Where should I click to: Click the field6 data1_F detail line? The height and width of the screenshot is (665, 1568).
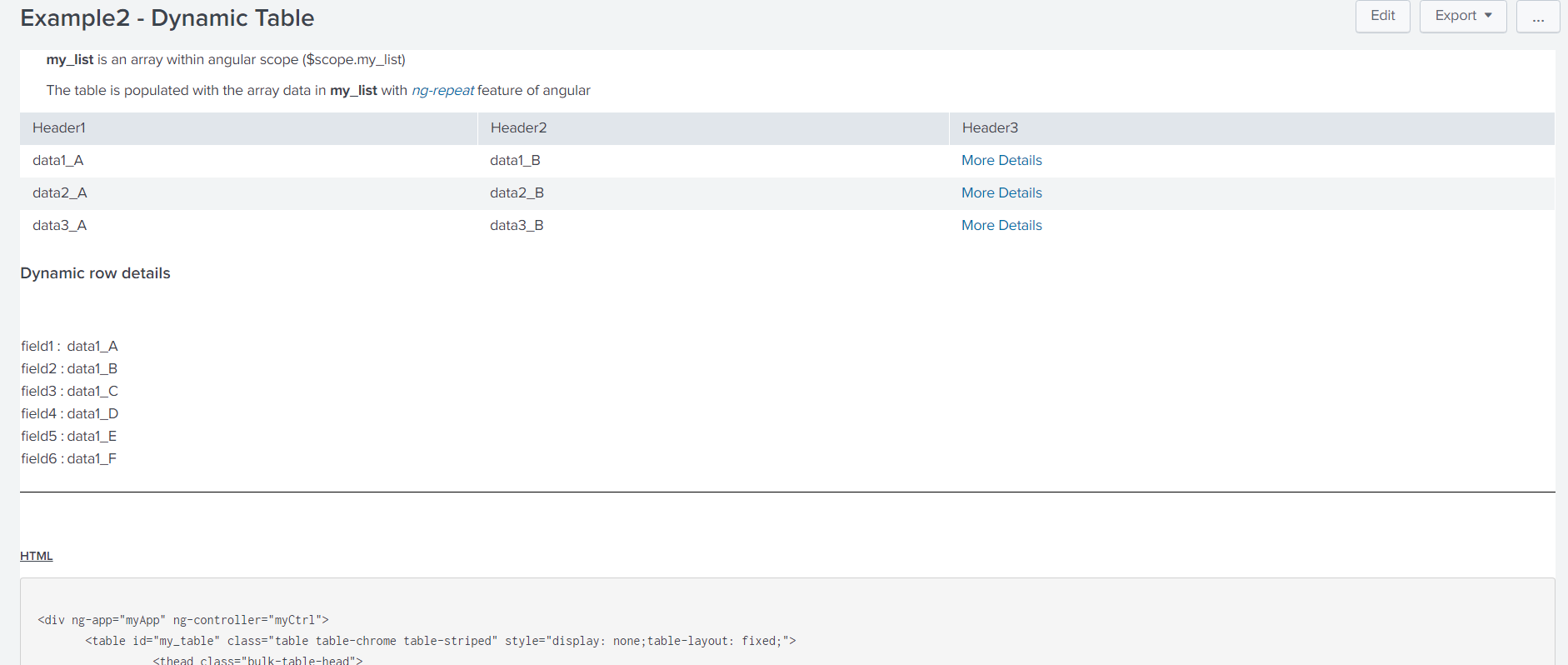pos(69,458)
